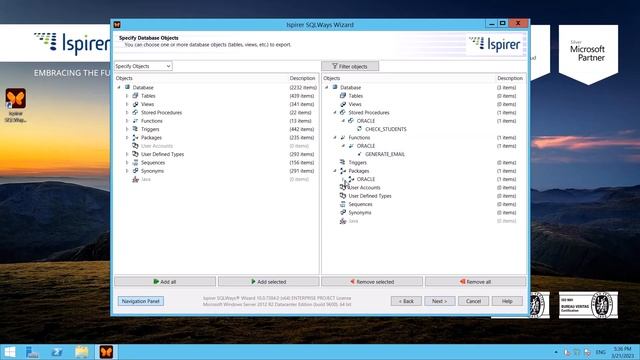Expand Views node in left tree
Image resolution: width=640 pixels, height=360 pixels.
coord(127,104)
